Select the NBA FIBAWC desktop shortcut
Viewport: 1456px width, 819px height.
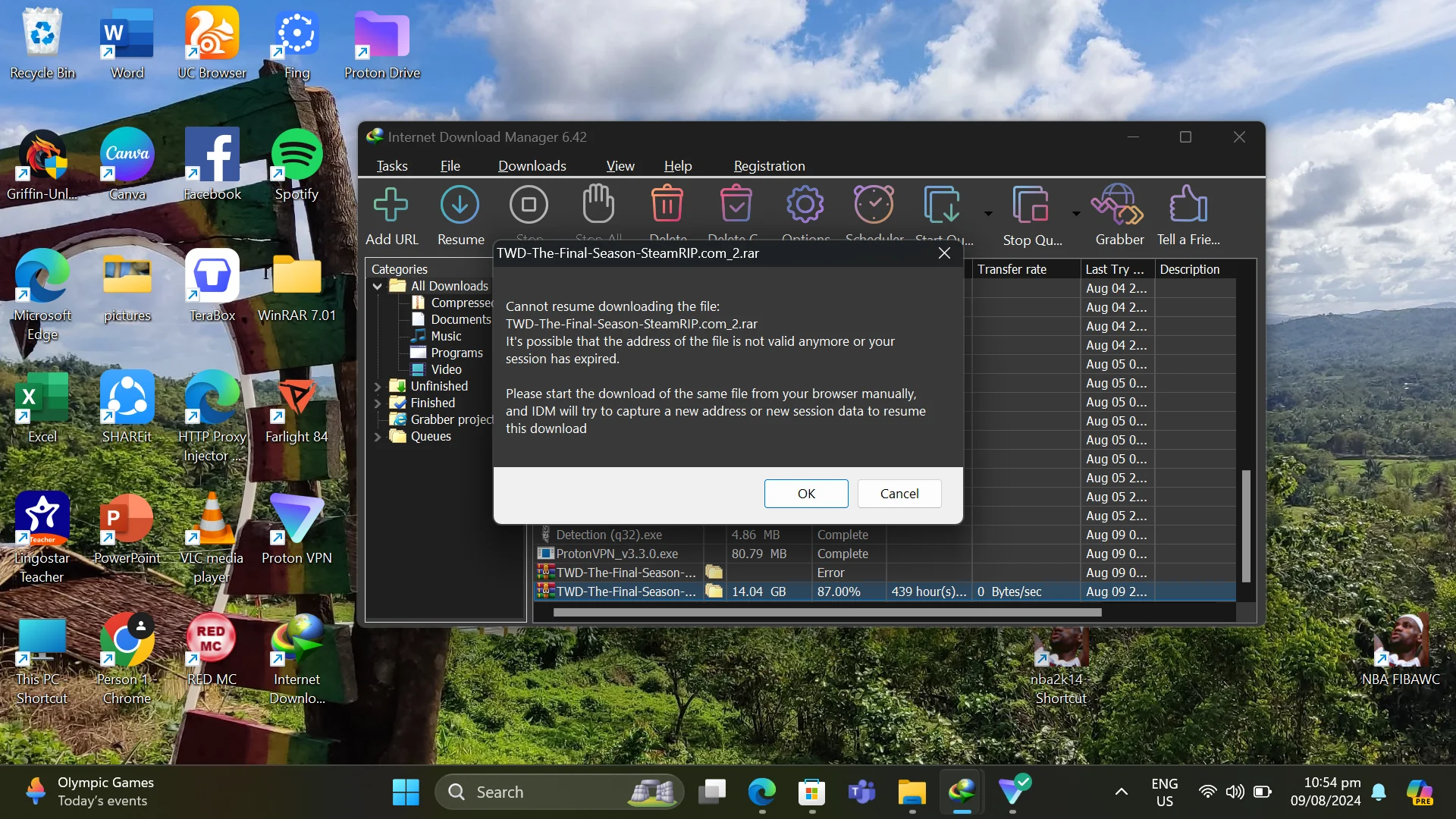1401,651
